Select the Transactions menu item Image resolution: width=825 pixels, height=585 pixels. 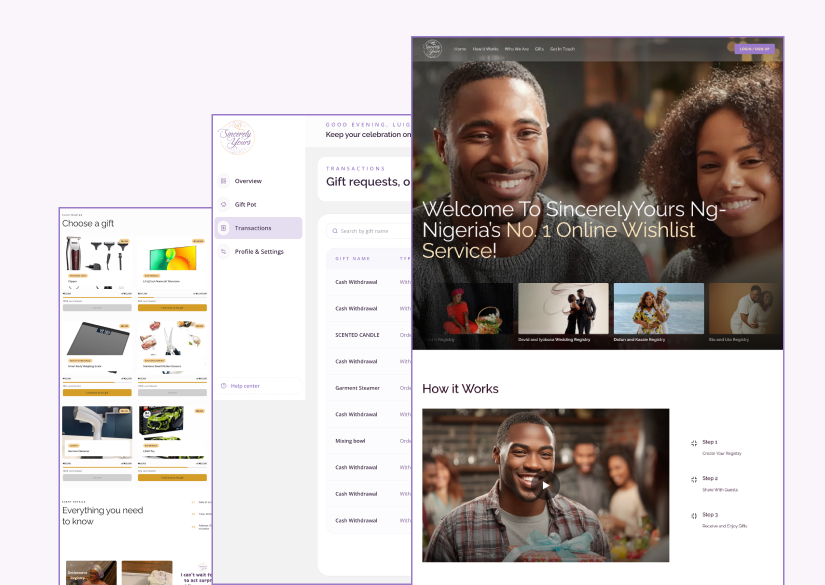258,228
